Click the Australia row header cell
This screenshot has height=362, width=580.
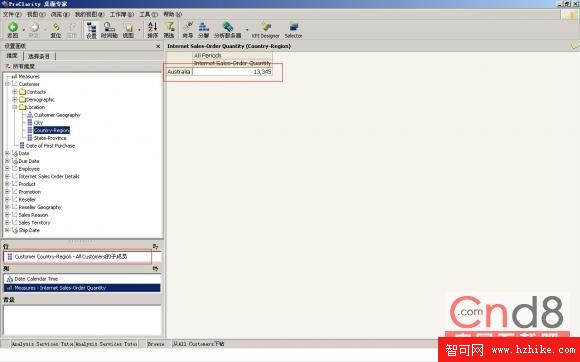(179, 72)
